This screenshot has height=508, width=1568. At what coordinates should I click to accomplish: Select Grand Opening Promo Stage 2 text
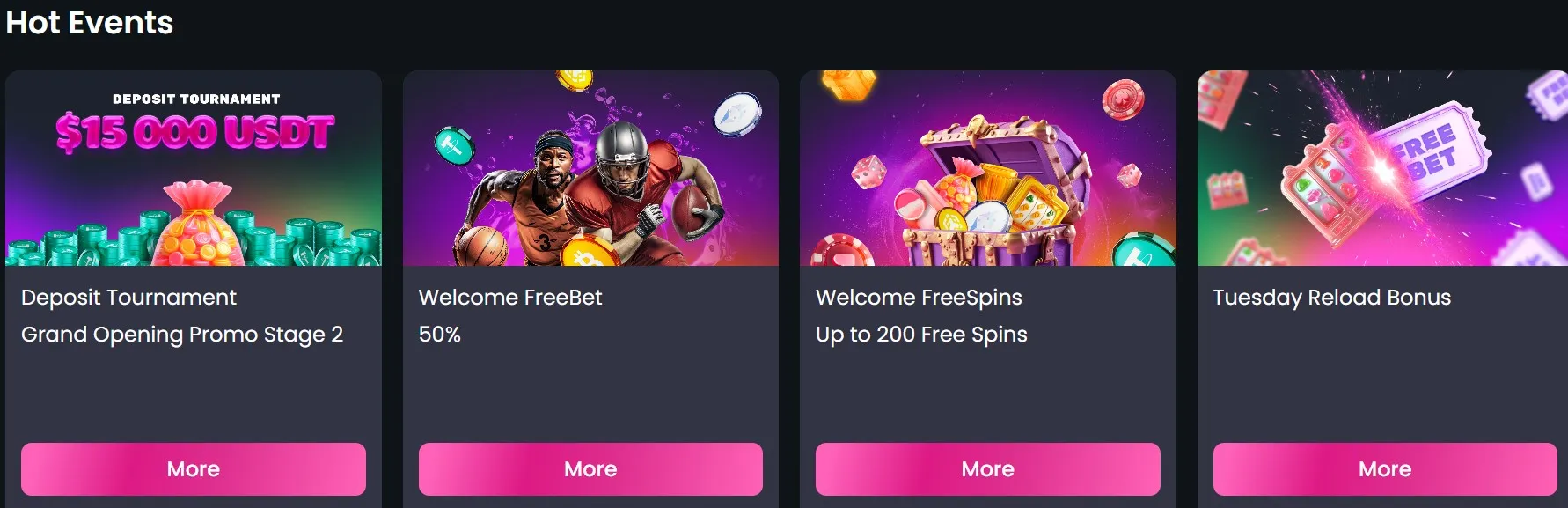182,335
